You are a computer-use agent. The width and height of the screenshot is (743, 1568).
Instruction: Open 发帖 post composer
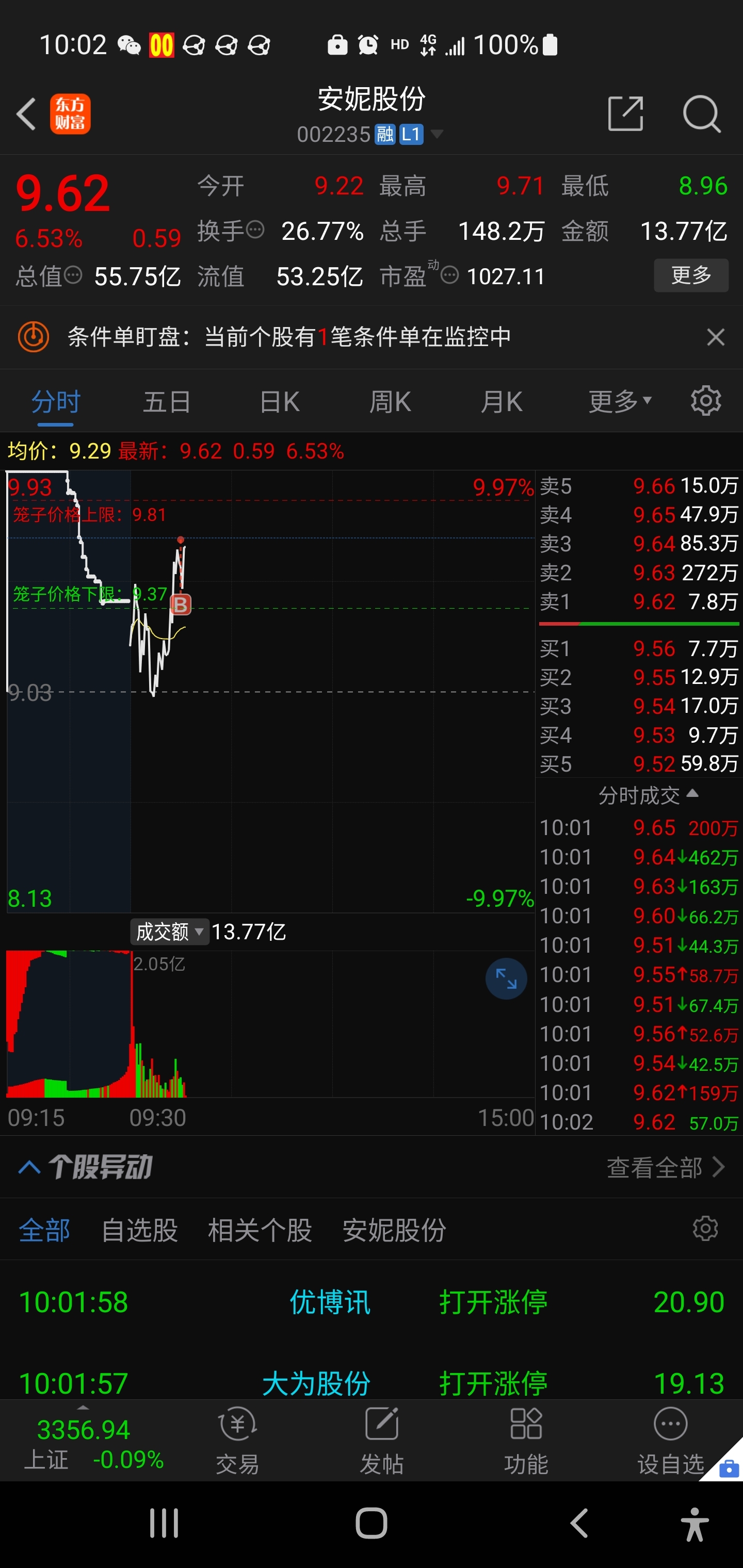(x=382, y=1442)
